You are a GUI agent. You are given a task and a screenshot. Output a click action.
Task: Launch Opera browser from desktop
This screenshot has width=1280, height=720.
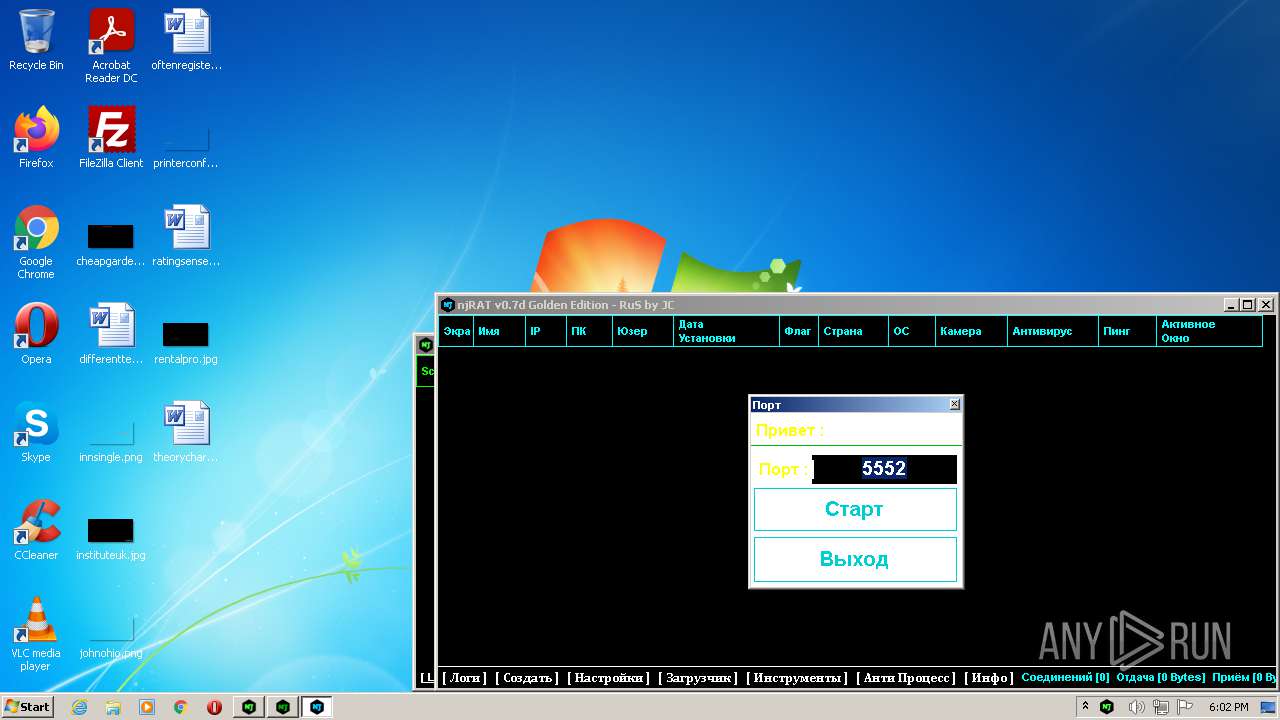(x=36, y=334)
